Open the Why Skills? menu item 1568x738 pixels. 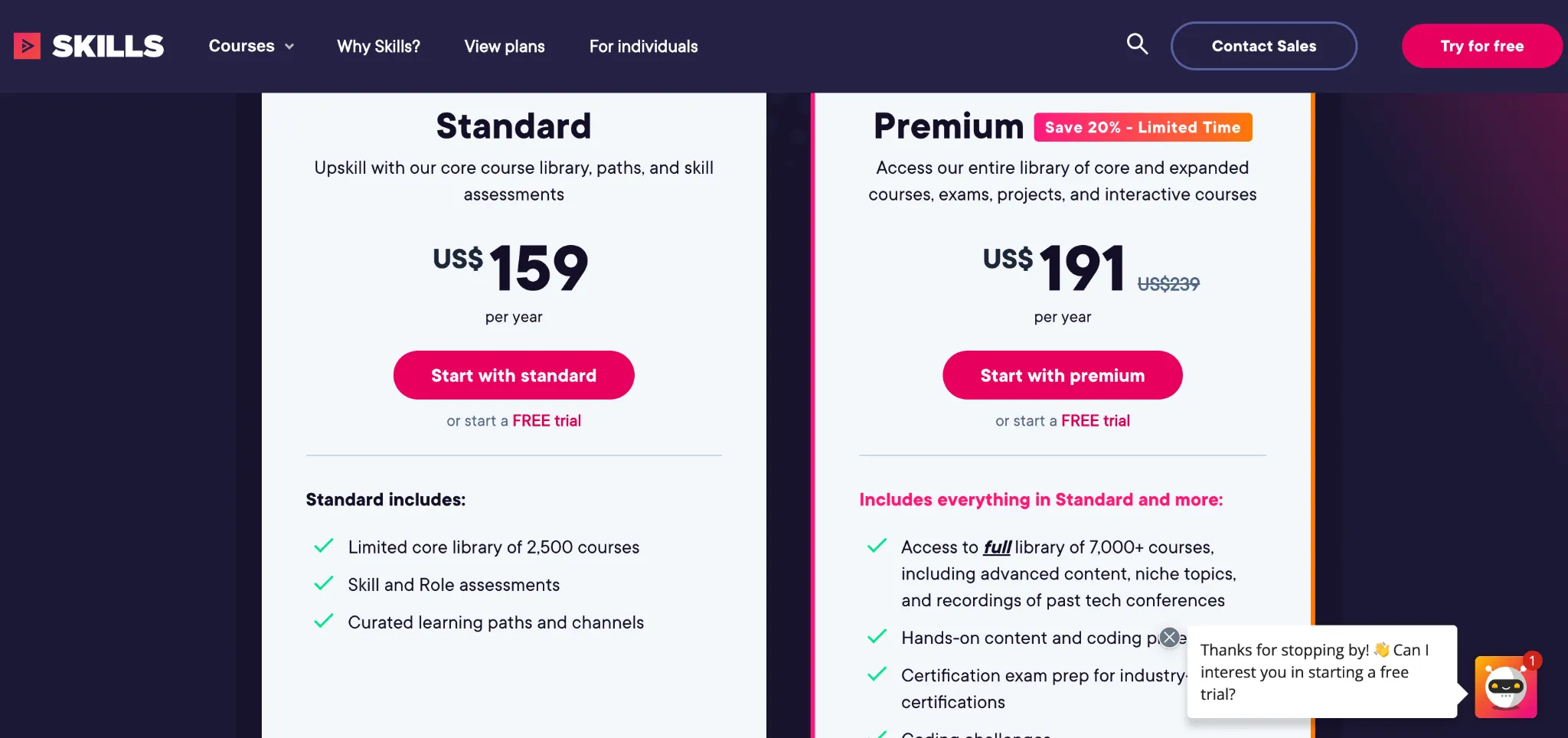tap(378, 47)
